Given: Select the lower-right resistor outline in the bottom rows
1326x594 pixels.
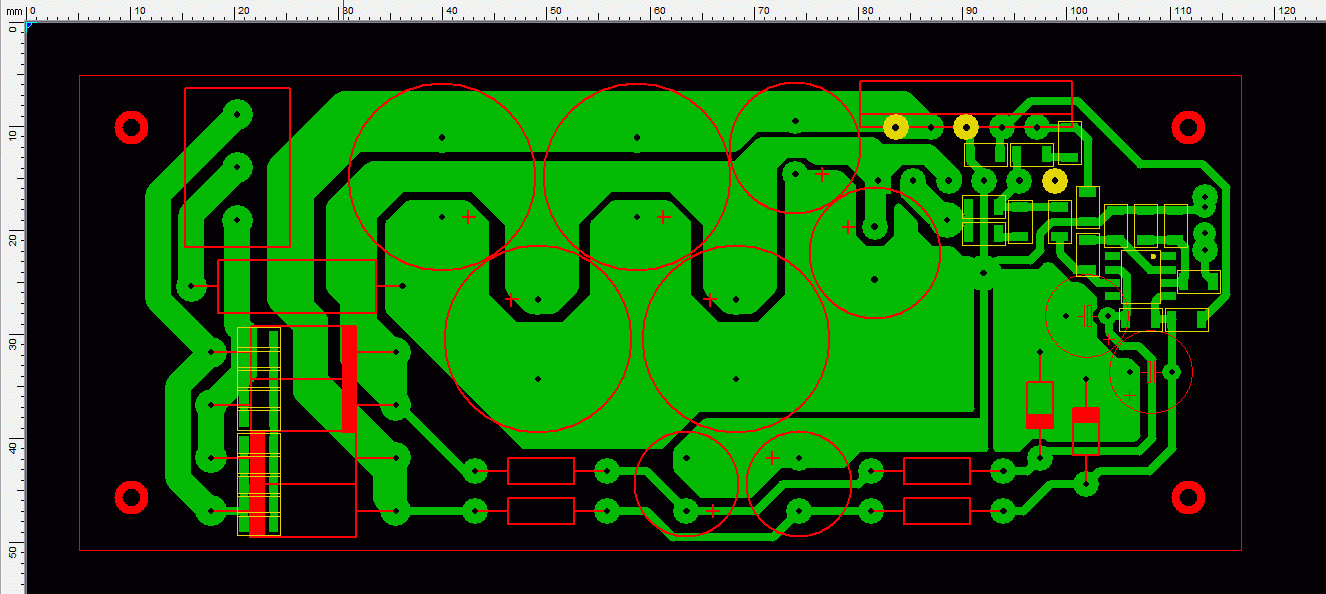Looking at the screenshot, I should click(937, 511).
